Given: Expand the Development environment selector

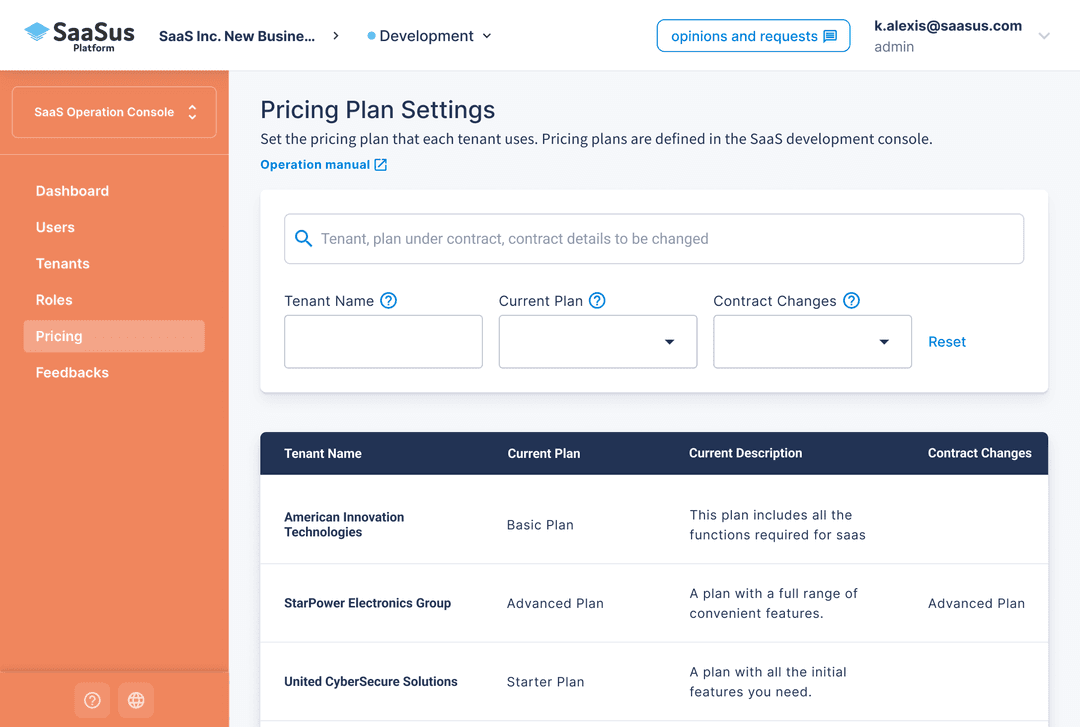Looking at the screenshot, I should [488, 35].
